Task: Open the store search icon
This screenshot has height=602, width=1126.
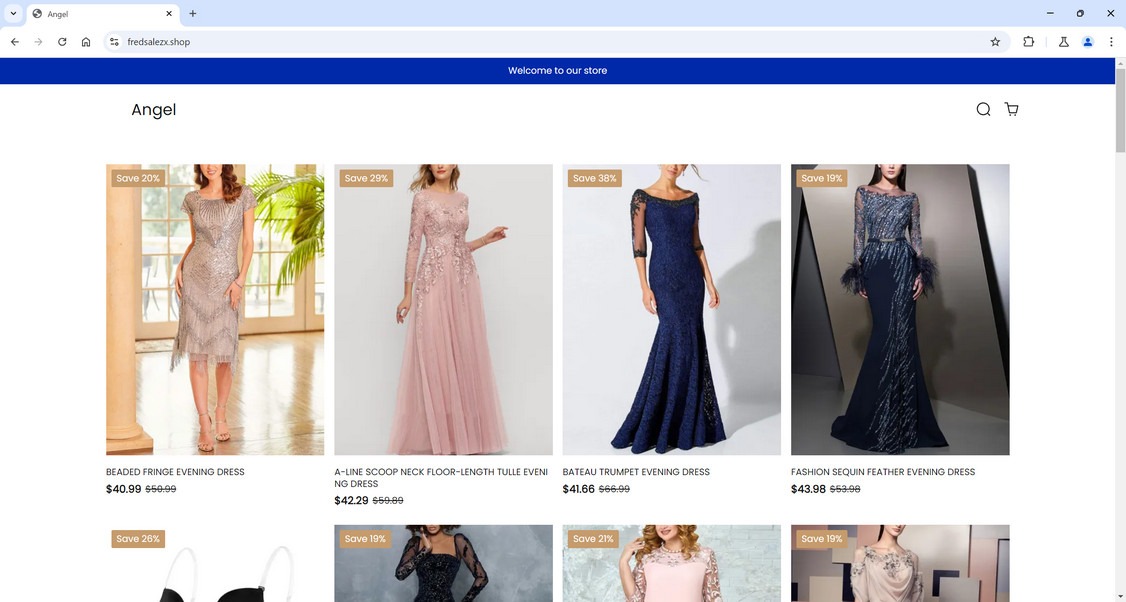Action: pos(983,109)
